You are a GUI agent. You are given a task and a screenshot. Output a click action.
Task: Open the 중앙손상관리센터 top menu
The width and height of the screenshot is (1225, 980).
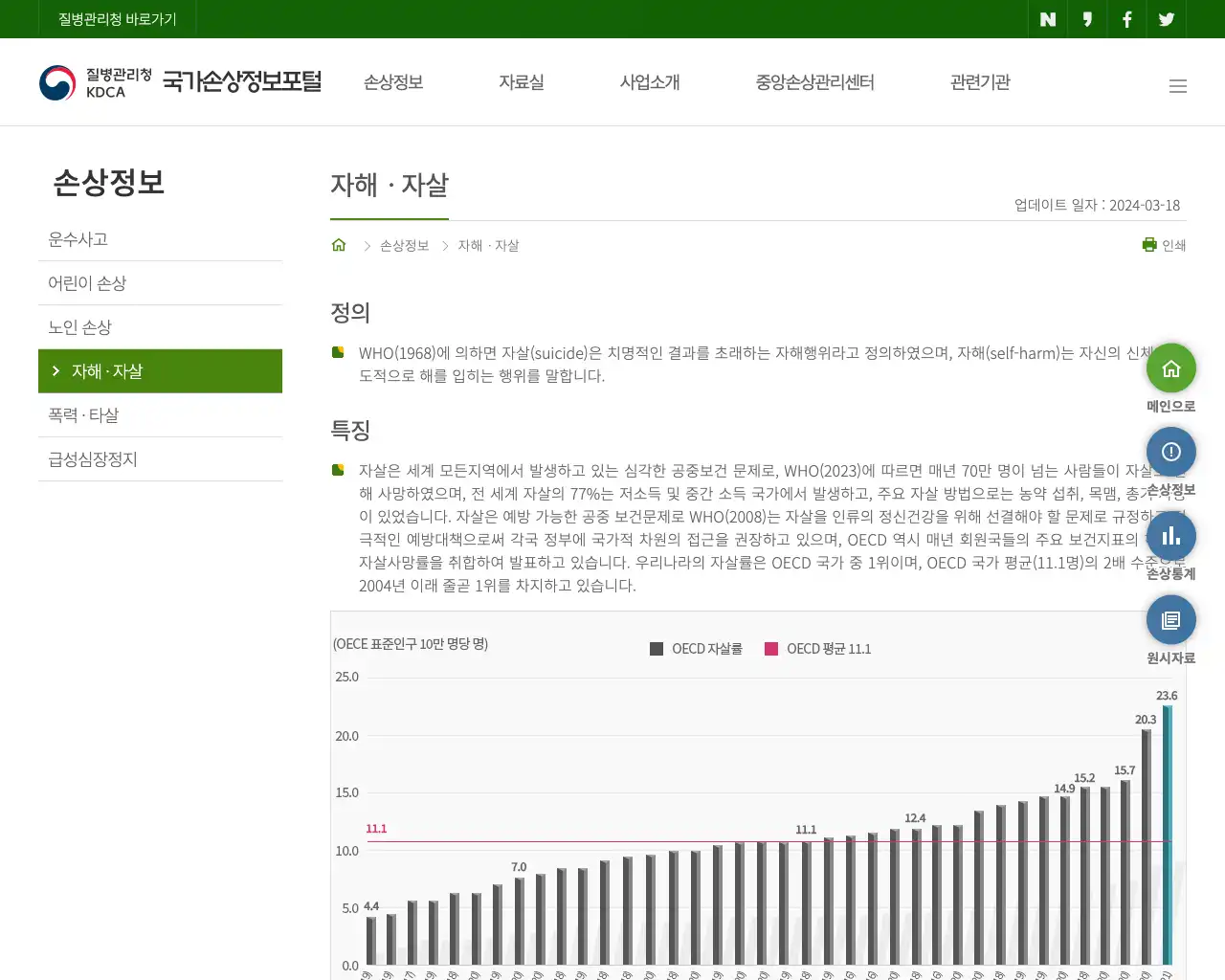coord(815,82)
